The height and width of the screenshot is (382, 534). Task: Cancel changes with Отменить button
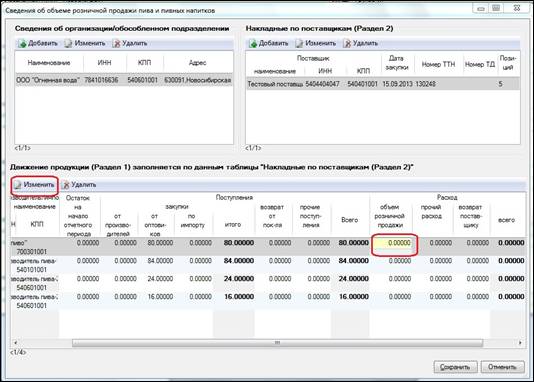point(502,367)
